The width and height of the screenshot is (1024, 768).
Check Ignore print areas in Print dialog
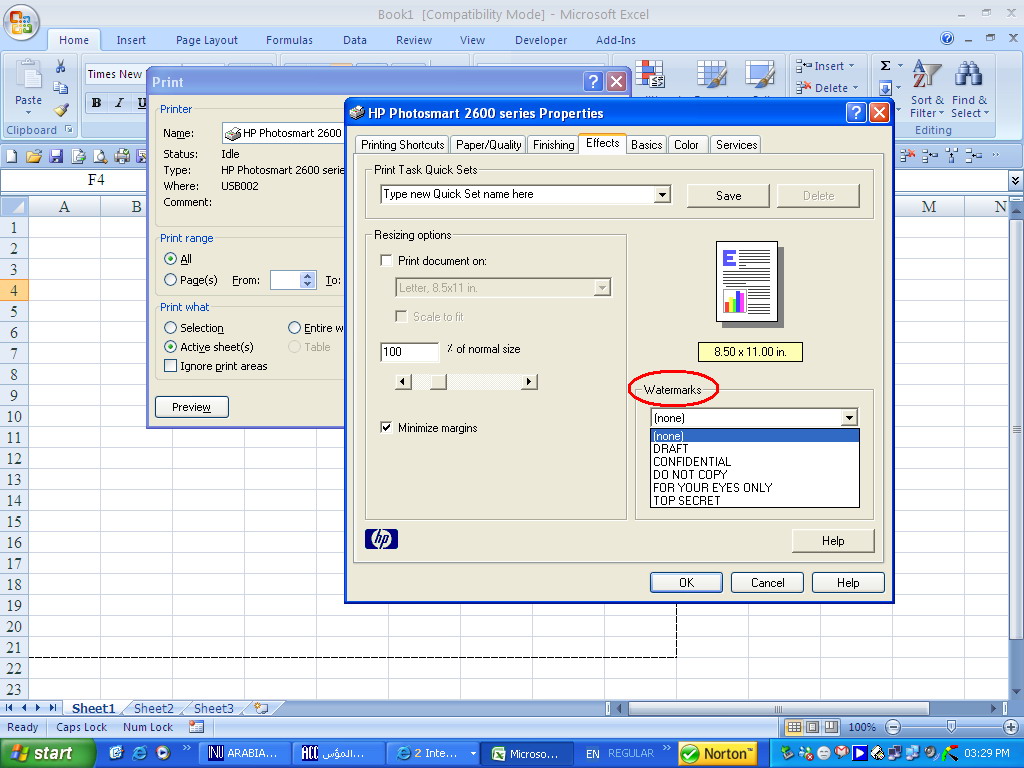(x=170, y=366)
